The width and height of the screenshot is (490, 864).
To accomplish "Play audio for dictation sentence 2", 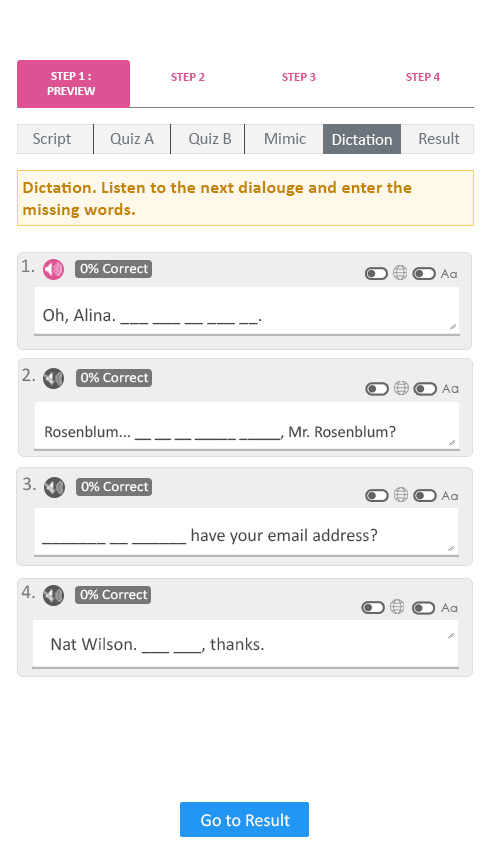I will [53, 379].
